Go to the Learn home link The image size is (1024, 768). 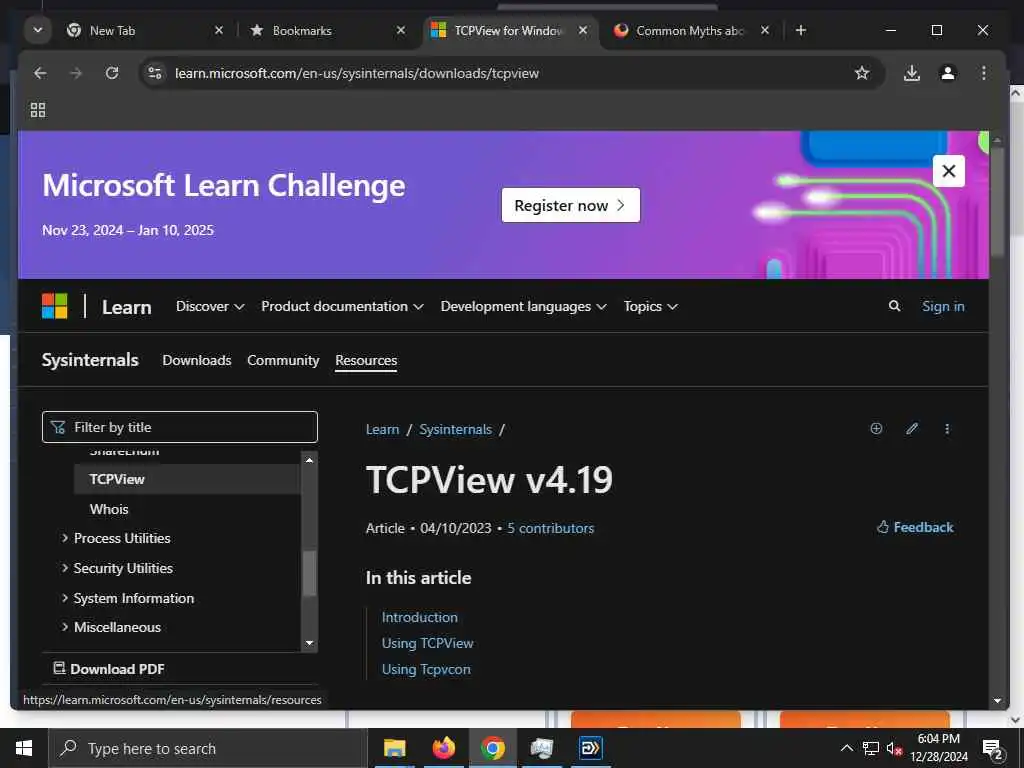tap(127, 307)
